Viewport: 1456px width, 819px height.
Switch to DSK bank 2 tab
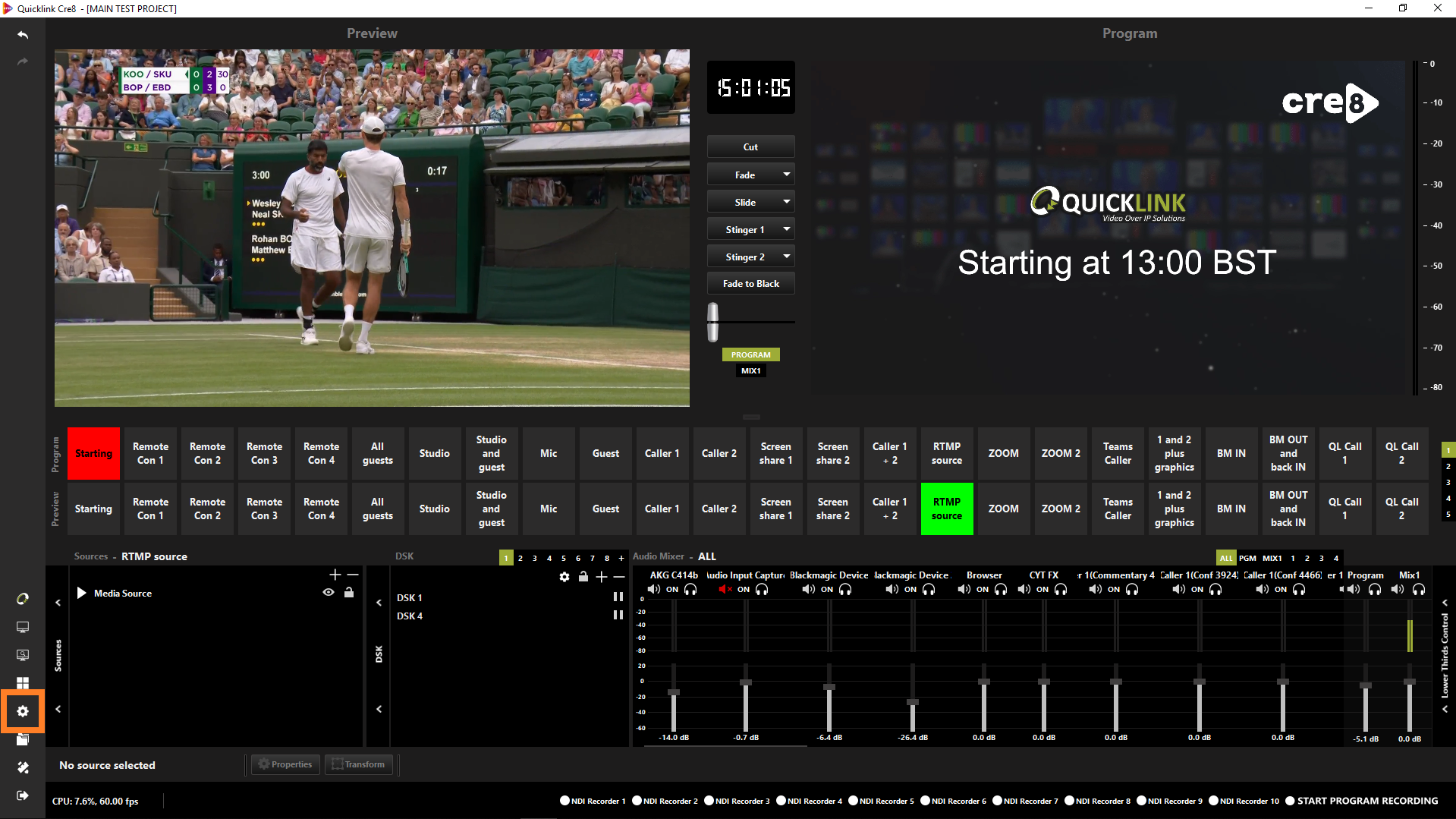coord(520,558)
